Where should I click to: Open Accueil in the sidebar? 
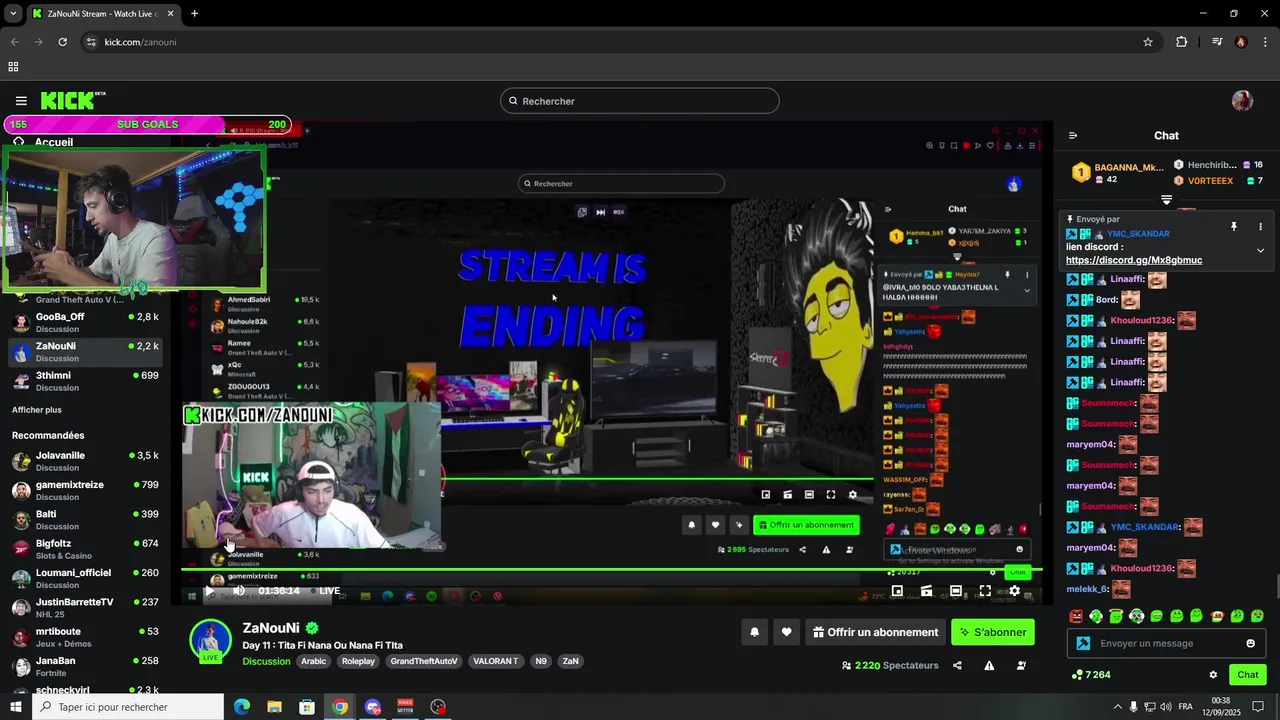(x=54, y=142)
